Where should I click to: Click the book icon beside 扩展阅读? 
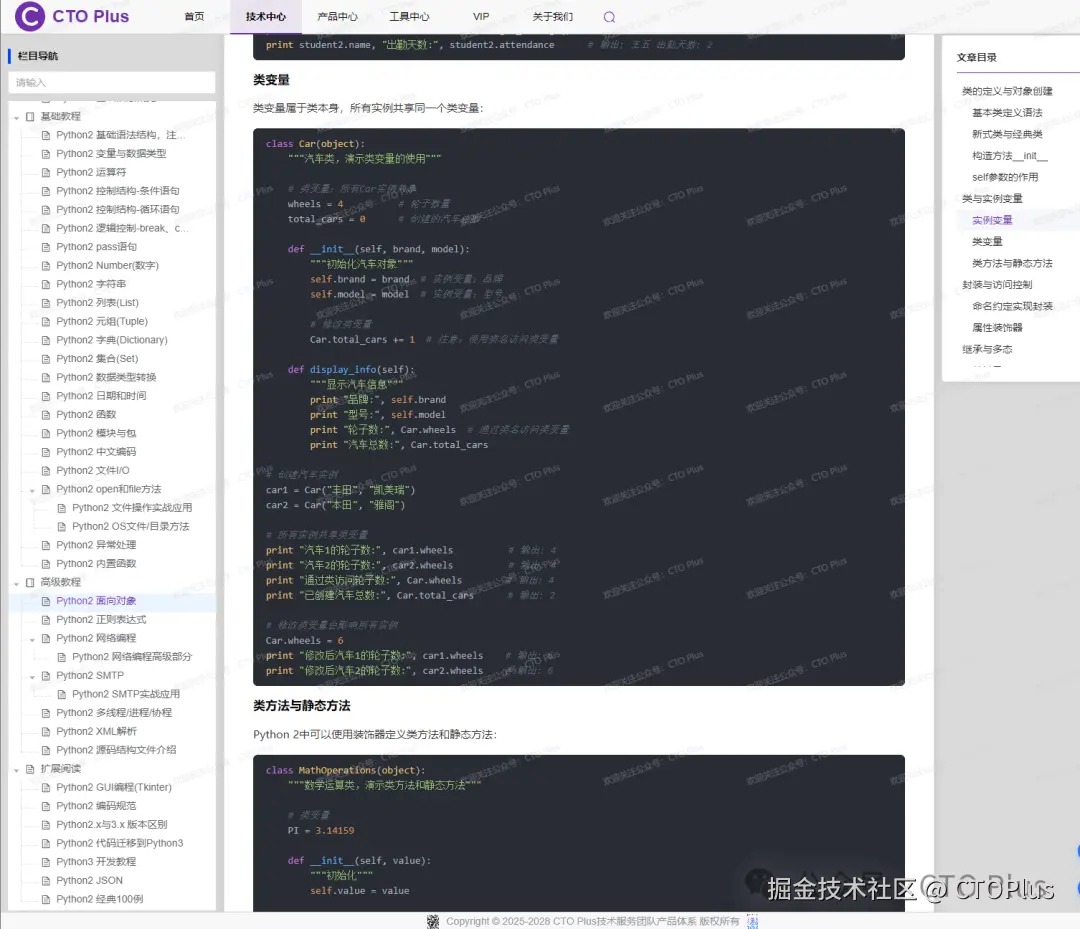coord(30,769)
